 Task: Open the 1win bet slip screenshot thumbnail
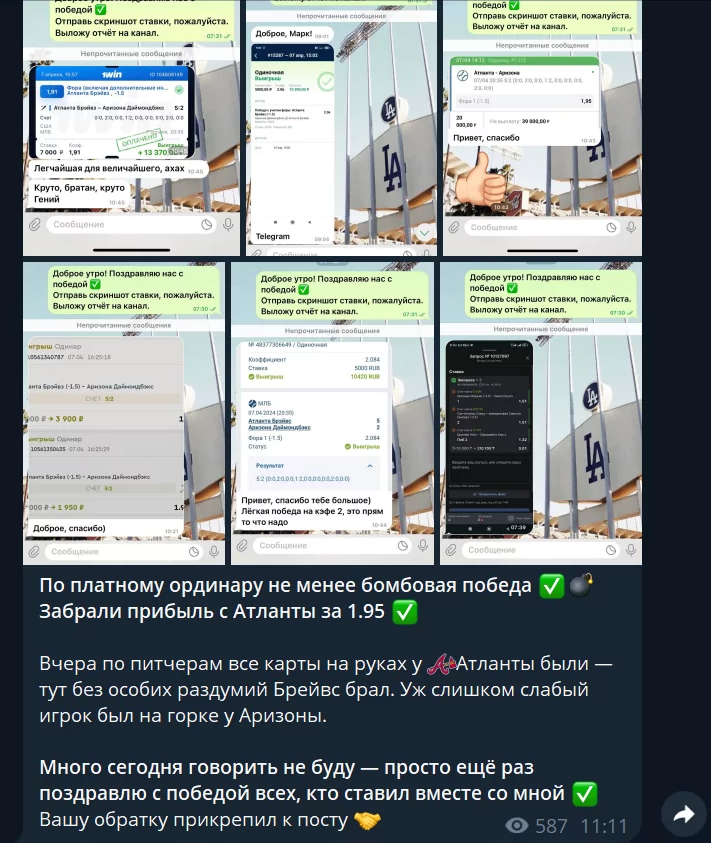131,127
